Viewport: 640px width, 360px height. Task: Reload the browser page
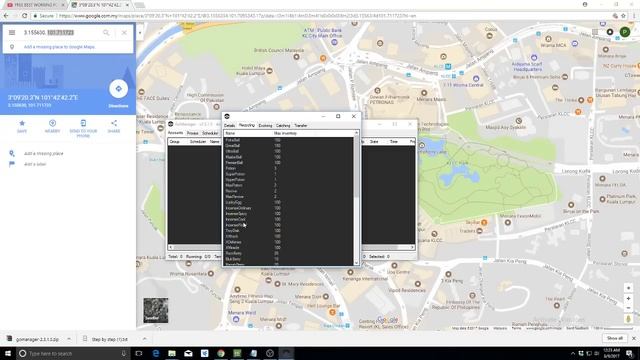pos(24,16)
